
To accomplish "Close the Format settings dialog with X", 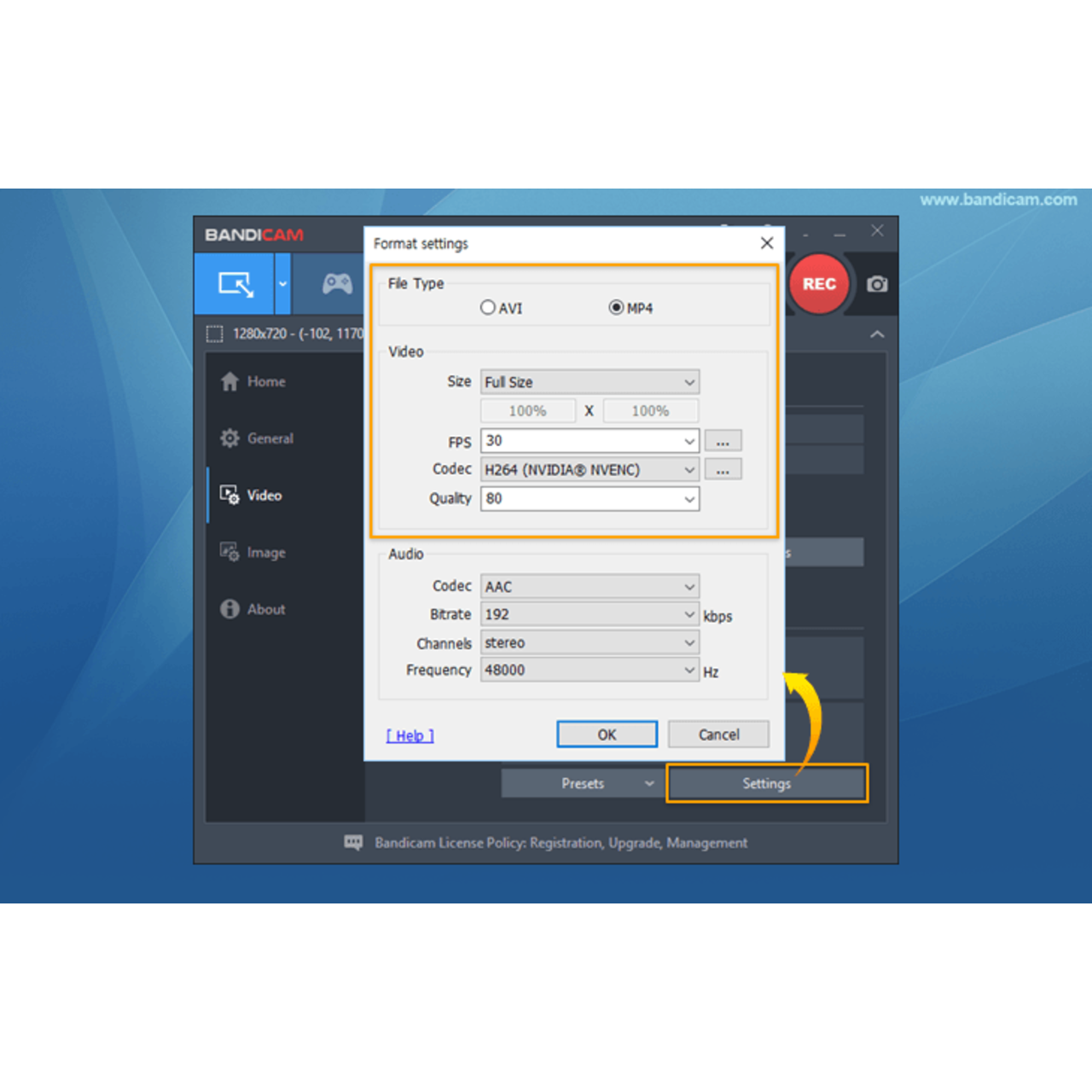I will [767, 243].
